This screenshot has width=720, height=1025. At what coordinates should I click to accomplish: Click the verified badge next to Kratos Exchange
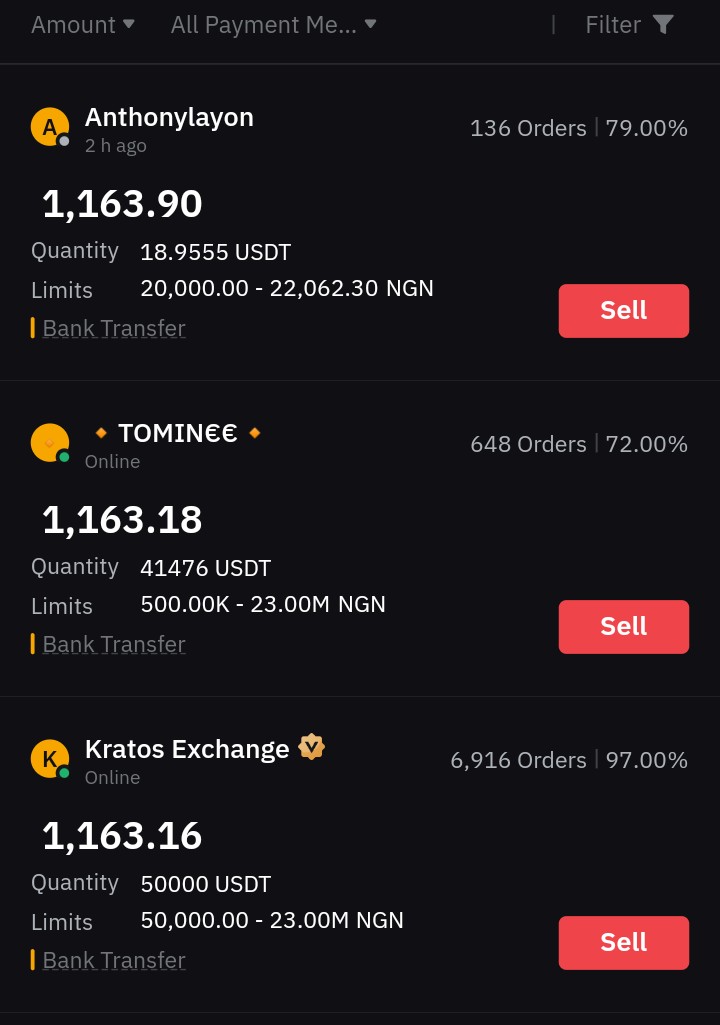(311, 747)
